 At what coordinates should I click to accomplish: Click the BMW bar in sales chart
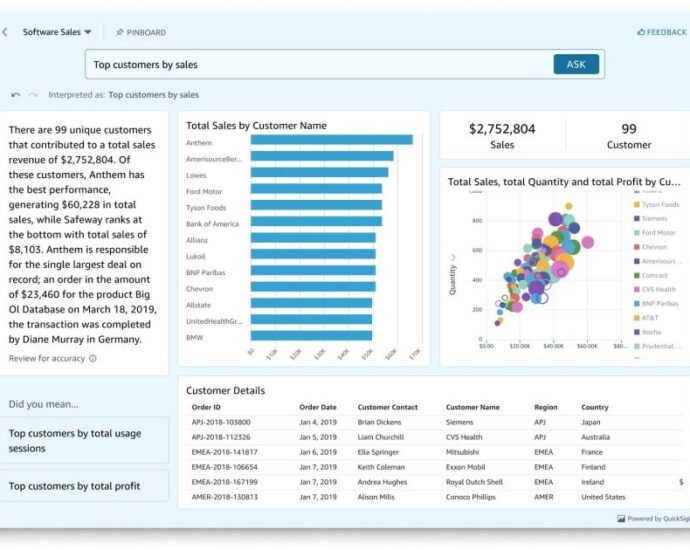coord(312,335)
